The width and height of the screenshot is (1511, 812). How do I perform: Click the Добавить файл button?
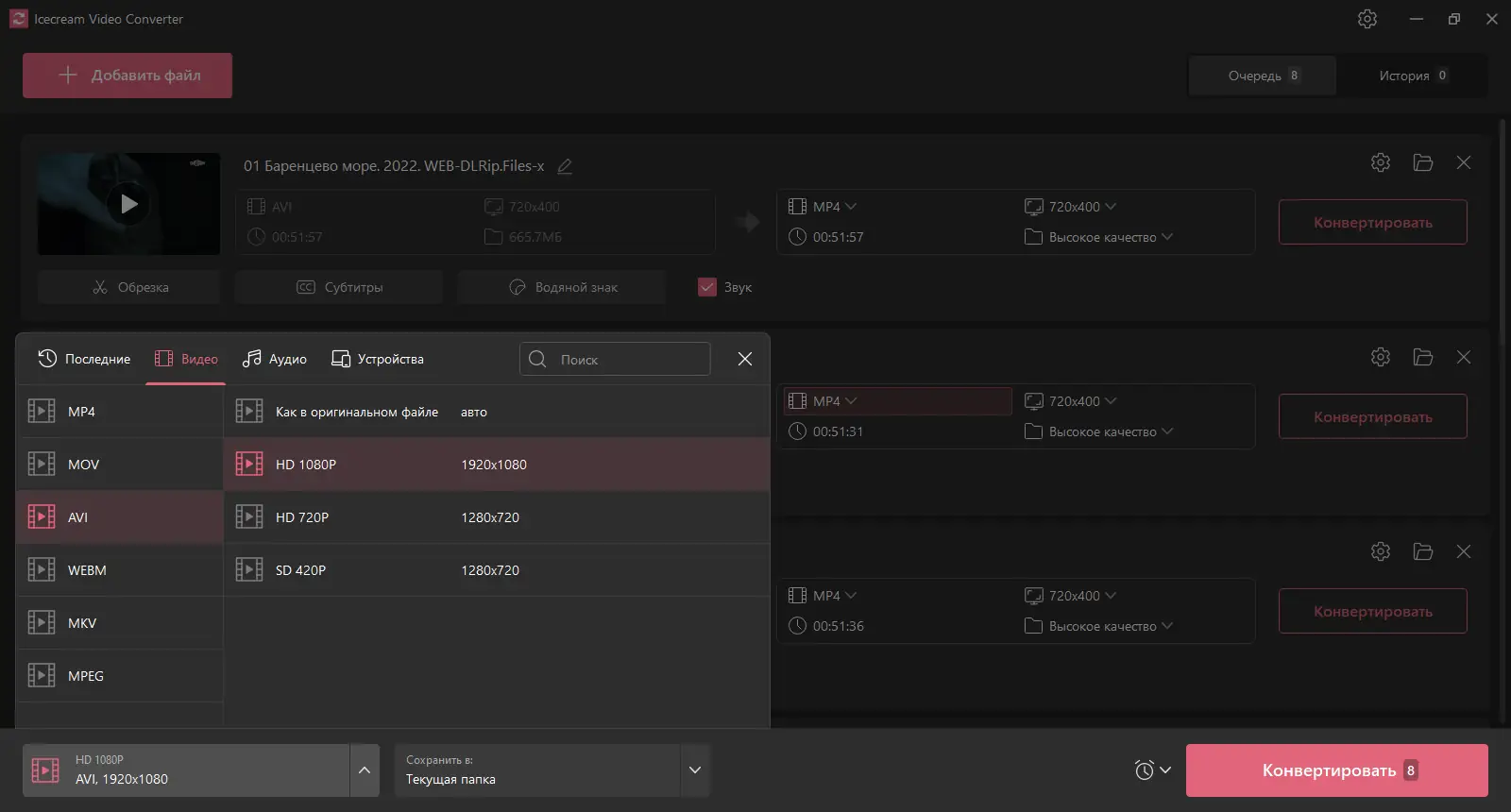(127, 76)
